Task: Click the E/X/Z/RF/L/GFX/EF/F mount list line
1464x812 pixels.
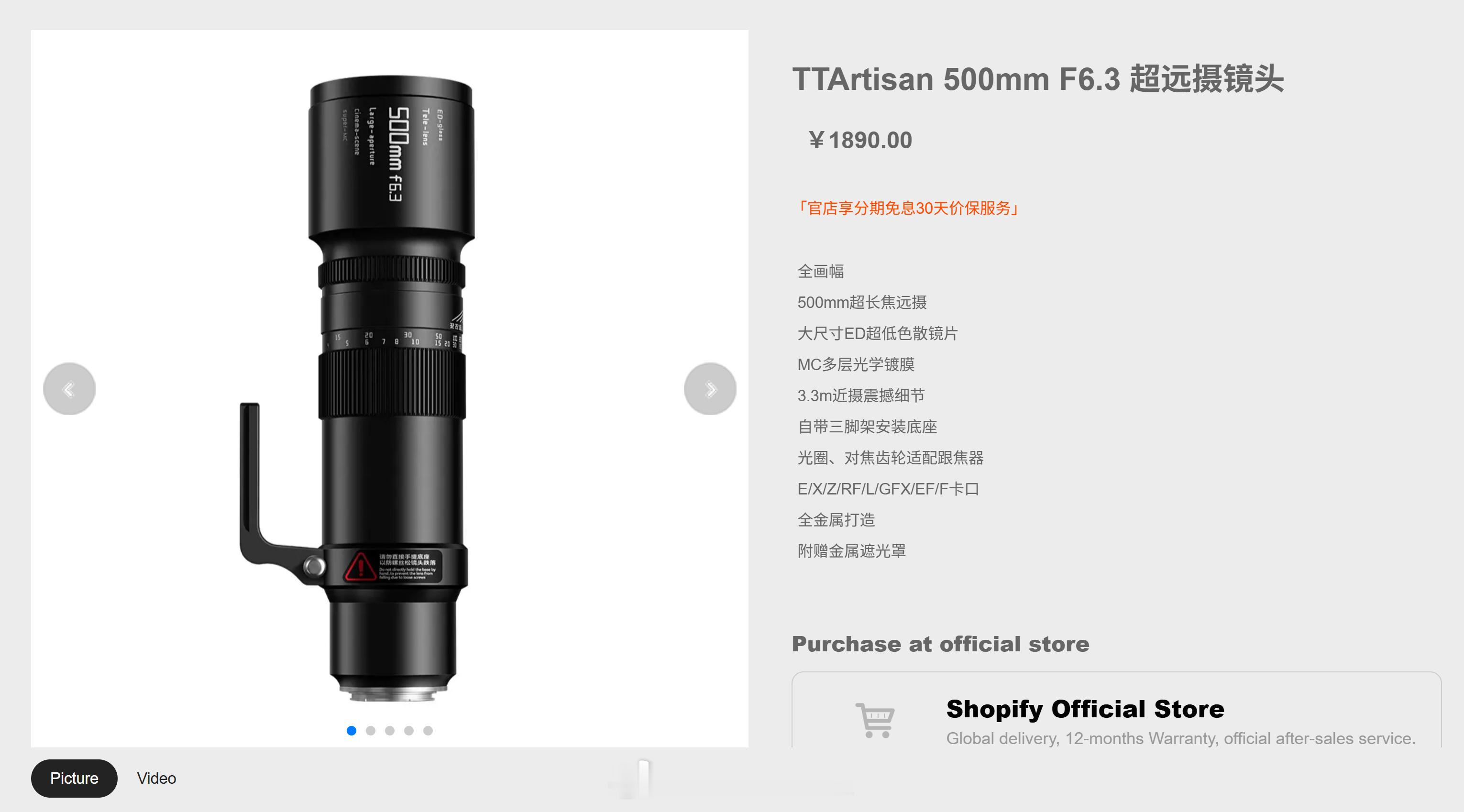Action: (888, 489)
